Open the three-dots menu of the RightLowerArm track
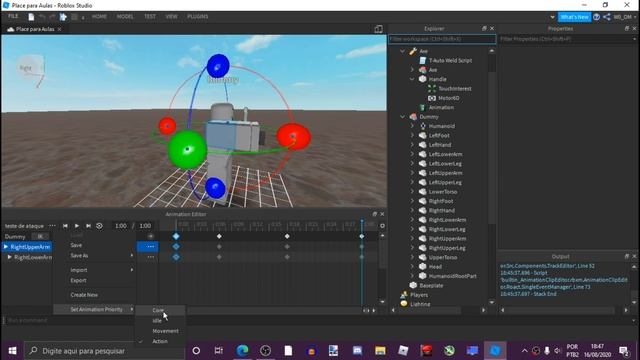 point(151,257)
